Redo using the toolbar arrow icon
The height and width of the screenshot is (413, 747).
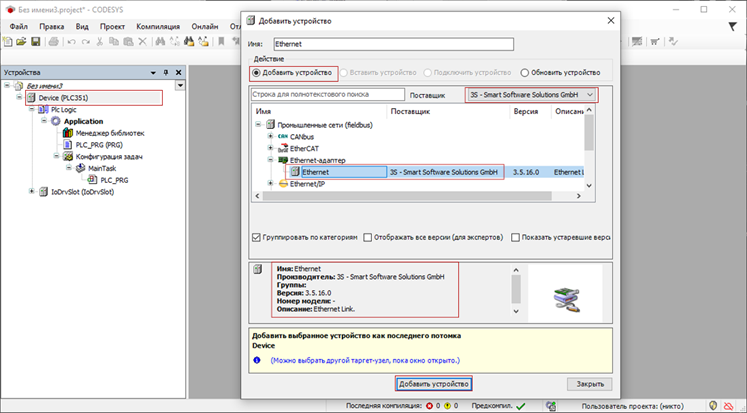86,42
